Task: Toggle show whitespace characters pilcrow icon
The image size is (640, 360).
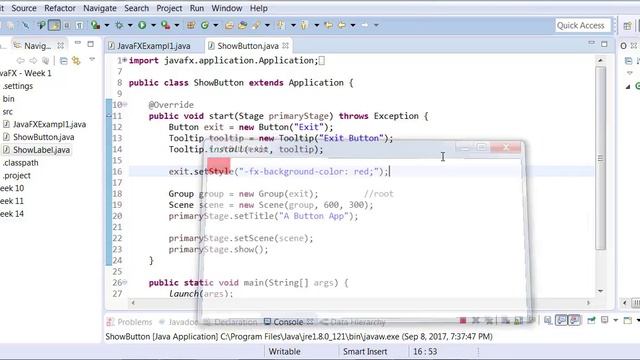Action: 79,25
